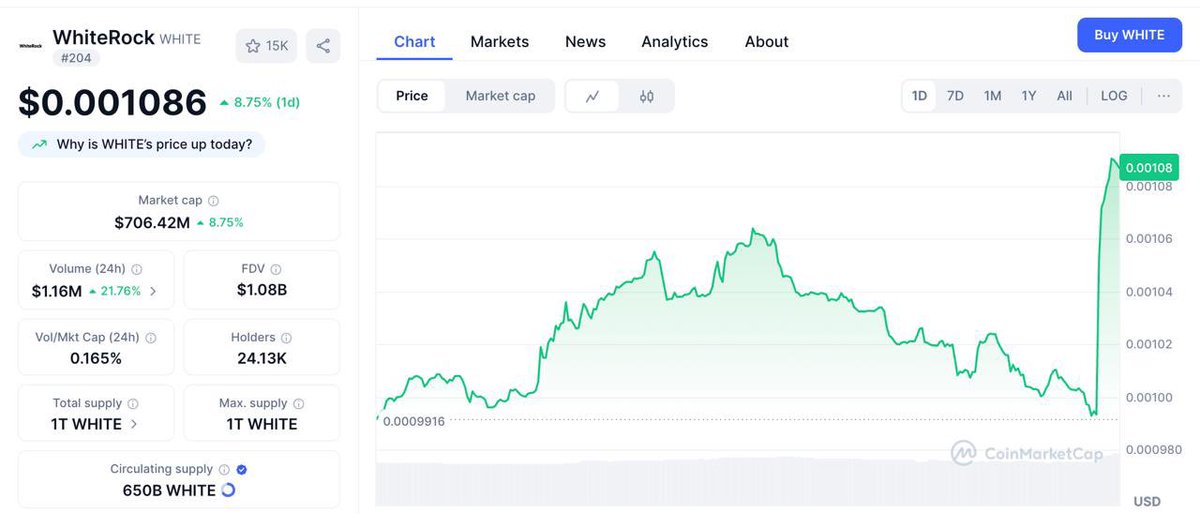1200x514 pixels.
Task: Click the USD currency label
Action: tap(1147, 501)
